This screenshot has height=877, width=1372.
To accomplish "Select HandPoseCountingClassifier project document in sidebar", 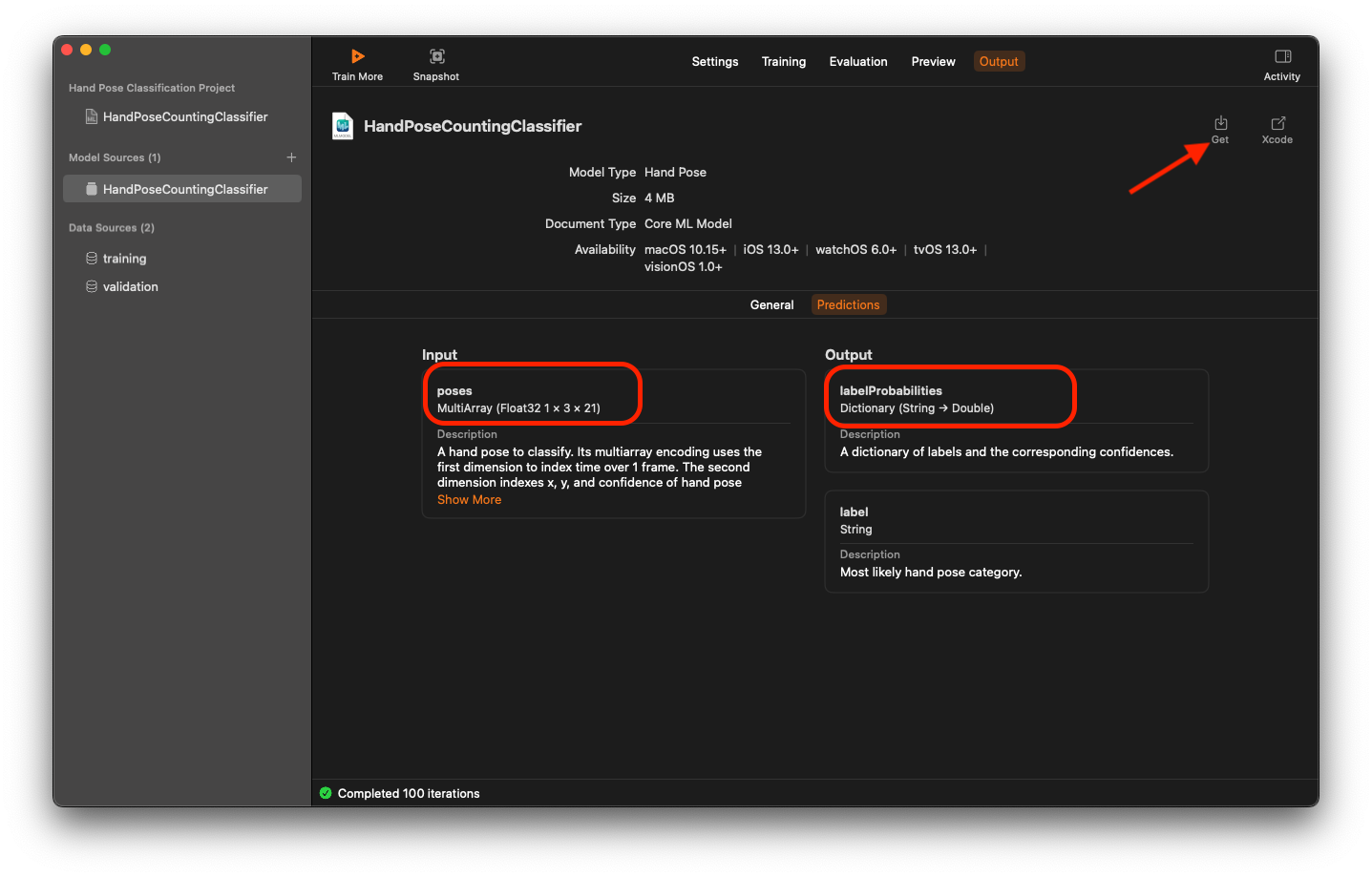I will [x=181, y=116].
